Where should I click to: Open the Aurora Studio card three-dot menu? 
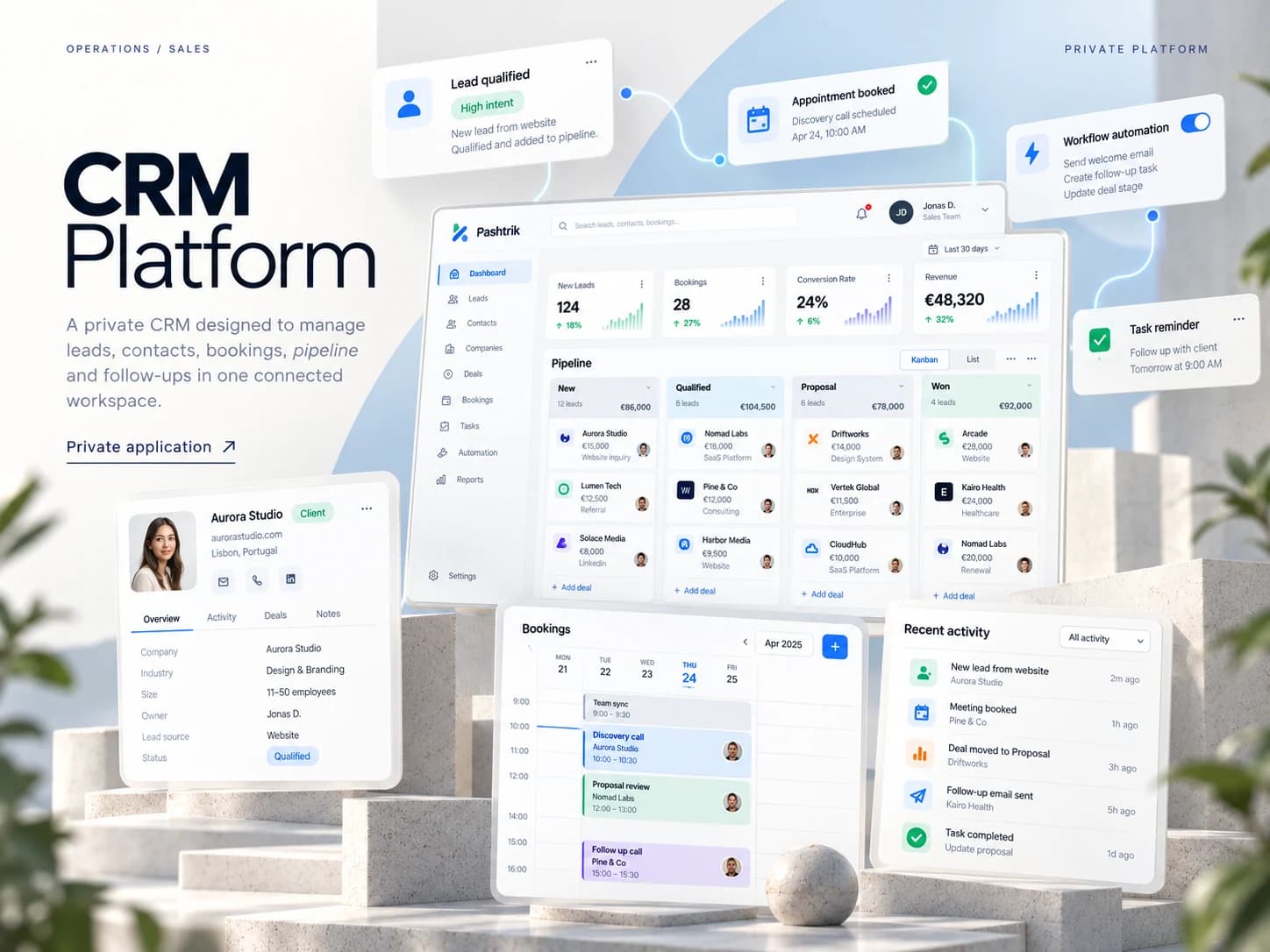[x=367, y=508]
